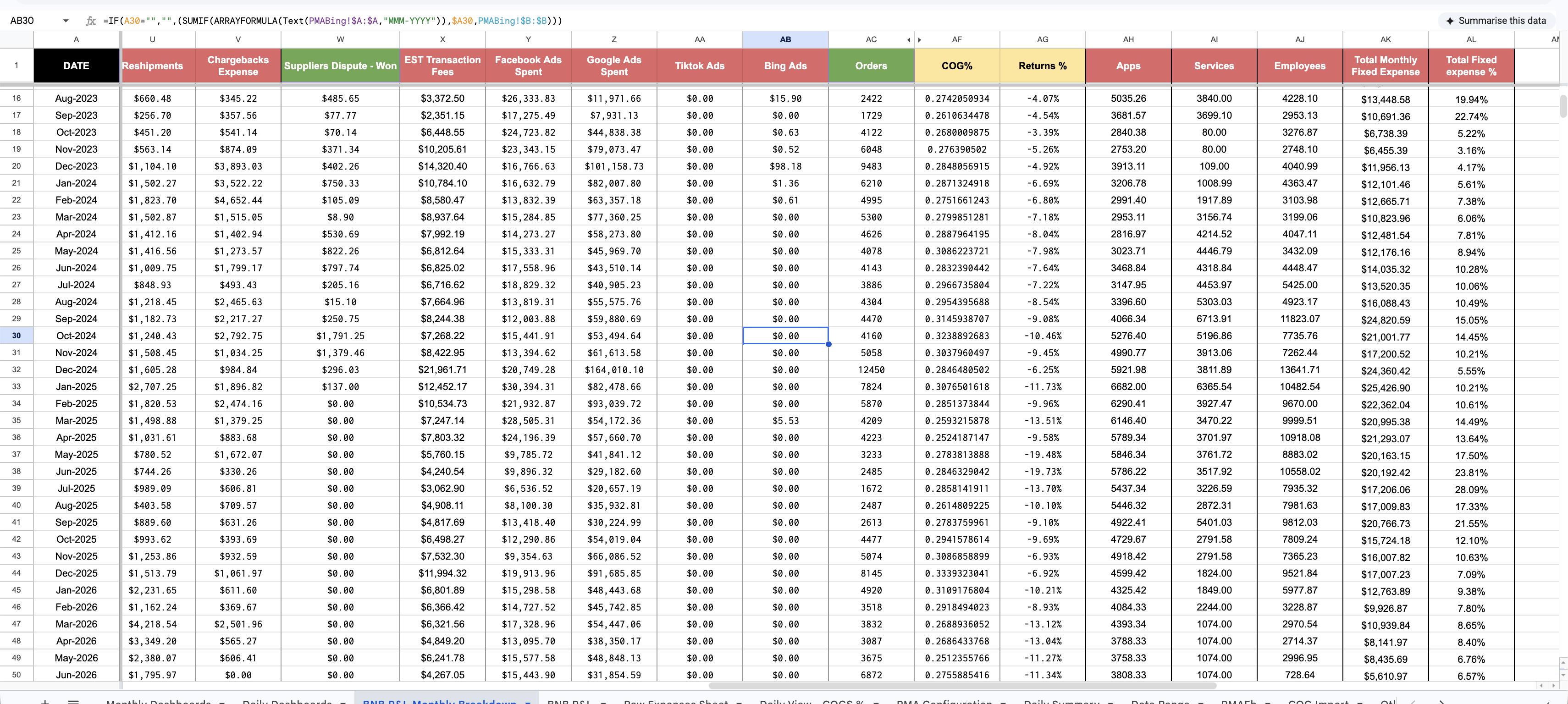The width and height of the screenshot is (1568, 704).
Task: Click the Apps header cell
Action: point(1128,66)
